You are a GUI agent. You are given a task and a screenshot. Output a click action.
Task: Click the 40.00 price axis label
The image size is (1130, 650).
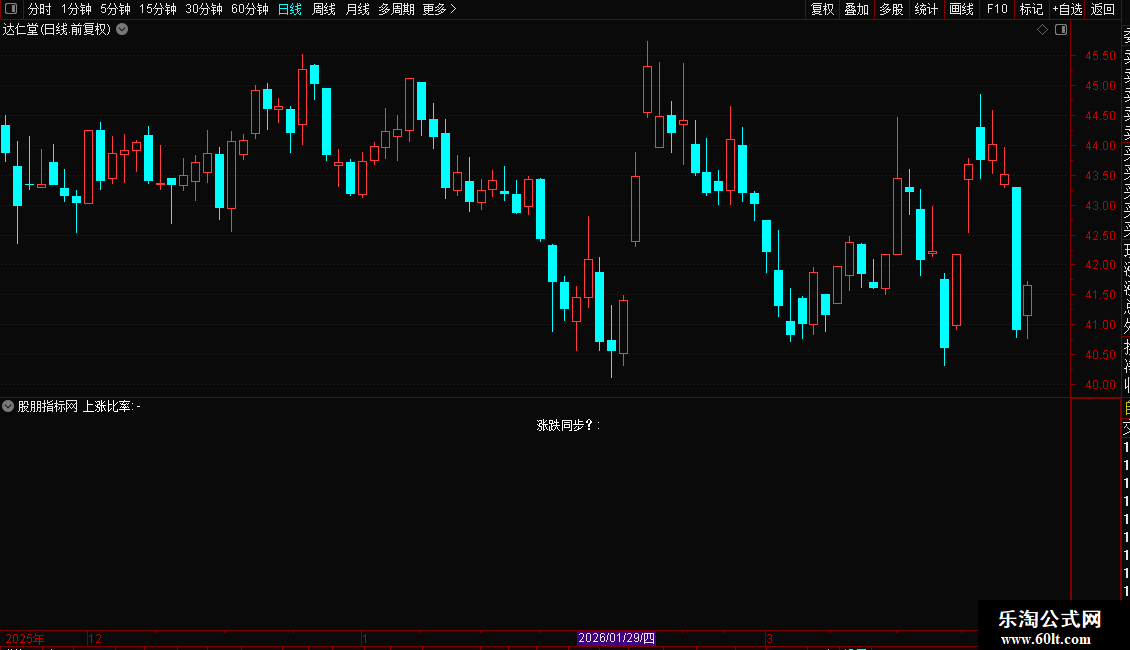pyautogui.click(x=1100, y=385)
